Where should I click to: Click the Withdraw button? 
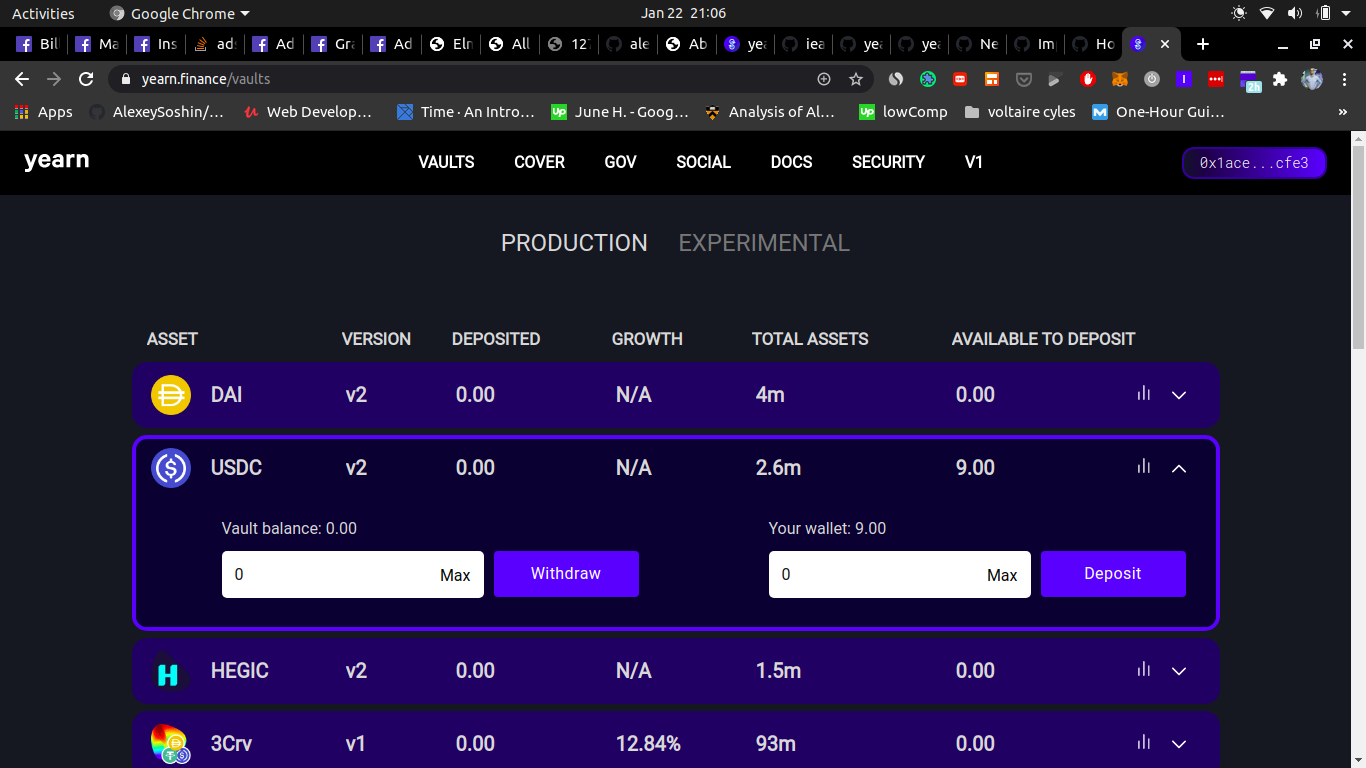pyautogui.click(x=566, y=574)
